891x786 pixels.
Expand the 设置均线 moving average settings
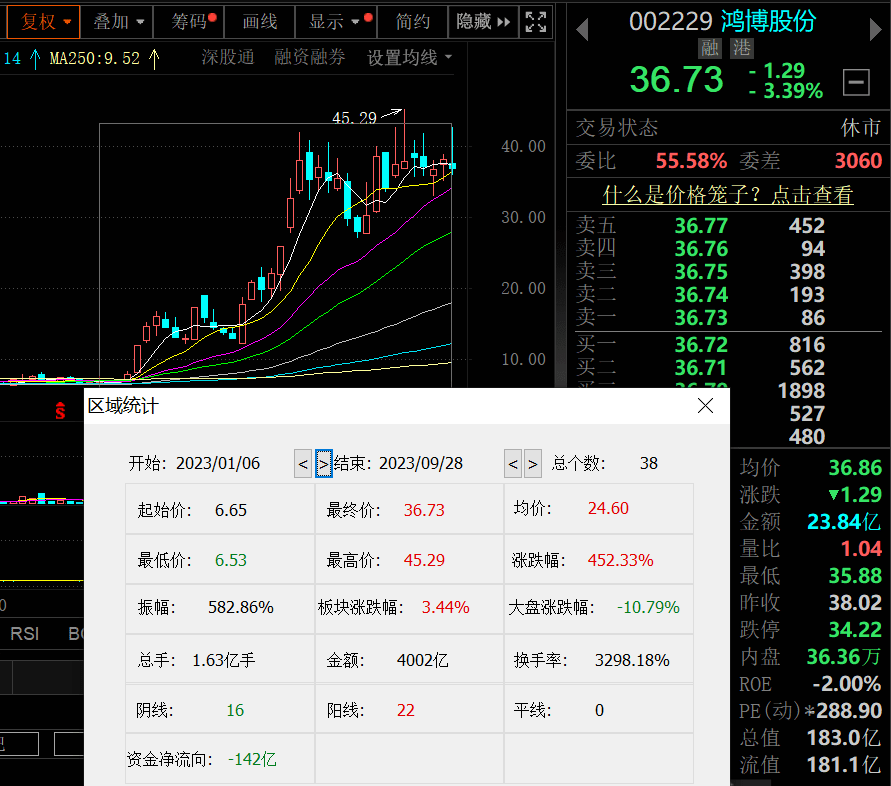pos(409,58)
